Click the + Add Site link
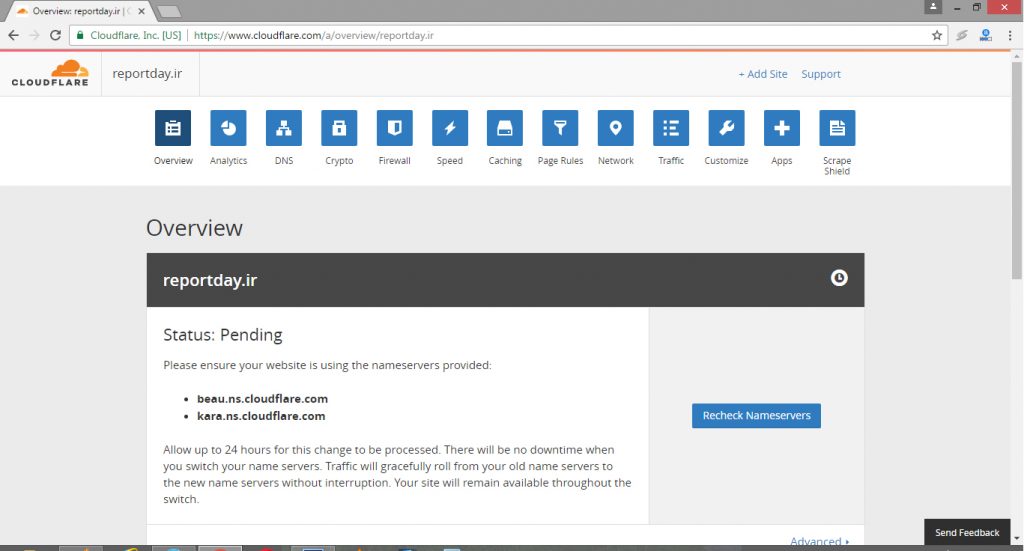 pyautogui.click(x=763, y=74)
